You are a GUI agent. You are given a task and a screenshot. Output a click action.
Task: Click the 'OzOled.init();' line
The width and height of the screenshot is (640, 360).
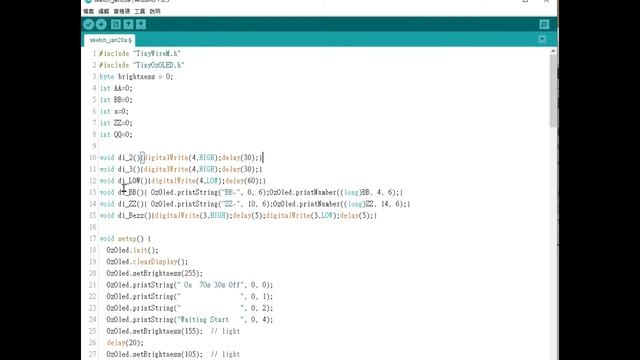[x=132, y=250]
